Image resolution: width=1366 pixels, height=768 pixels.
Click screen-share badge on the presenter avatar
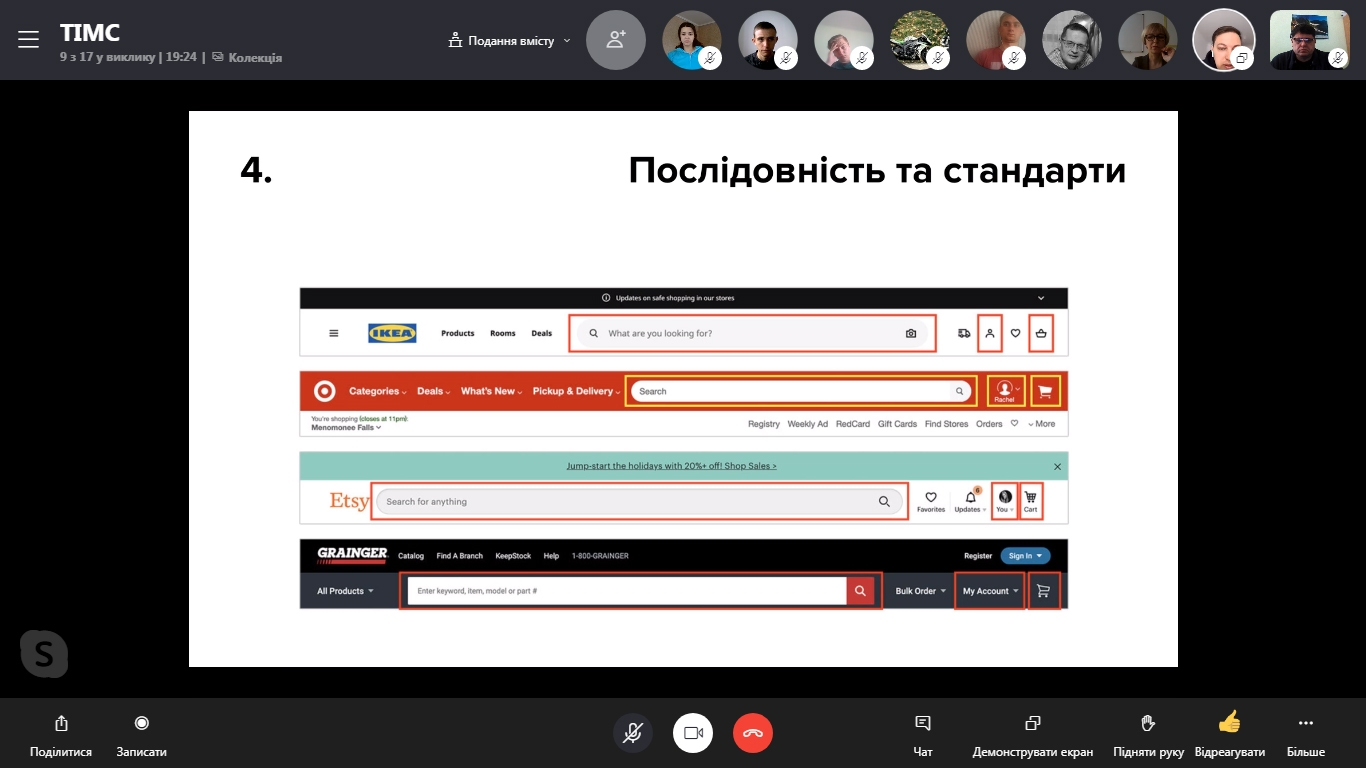(x=1242, y=58)
